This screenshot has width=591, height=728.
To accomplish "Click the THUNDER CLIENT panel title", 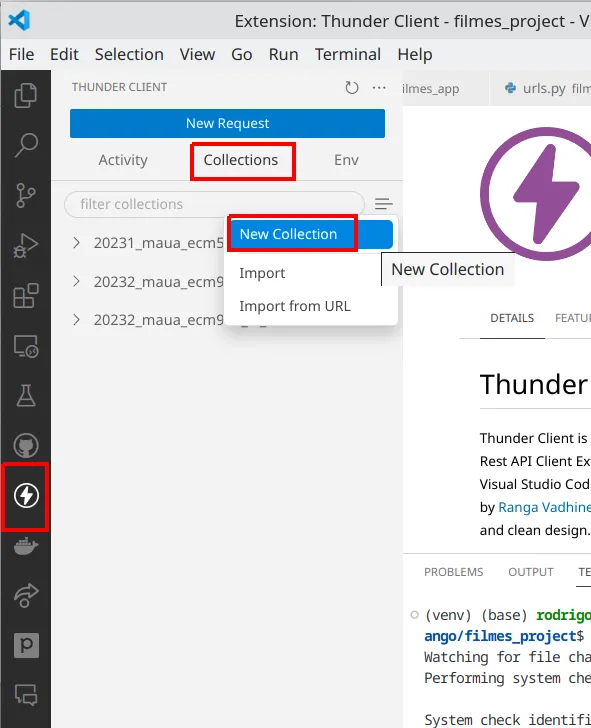I will pyautogui.click(x=119, y=87).
